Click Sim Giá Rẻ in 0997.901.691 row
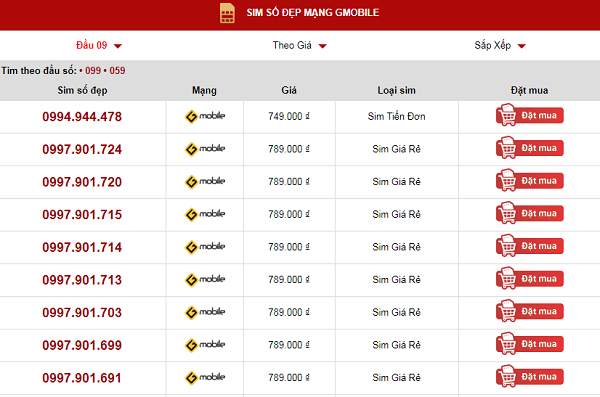 pos(396,378)
